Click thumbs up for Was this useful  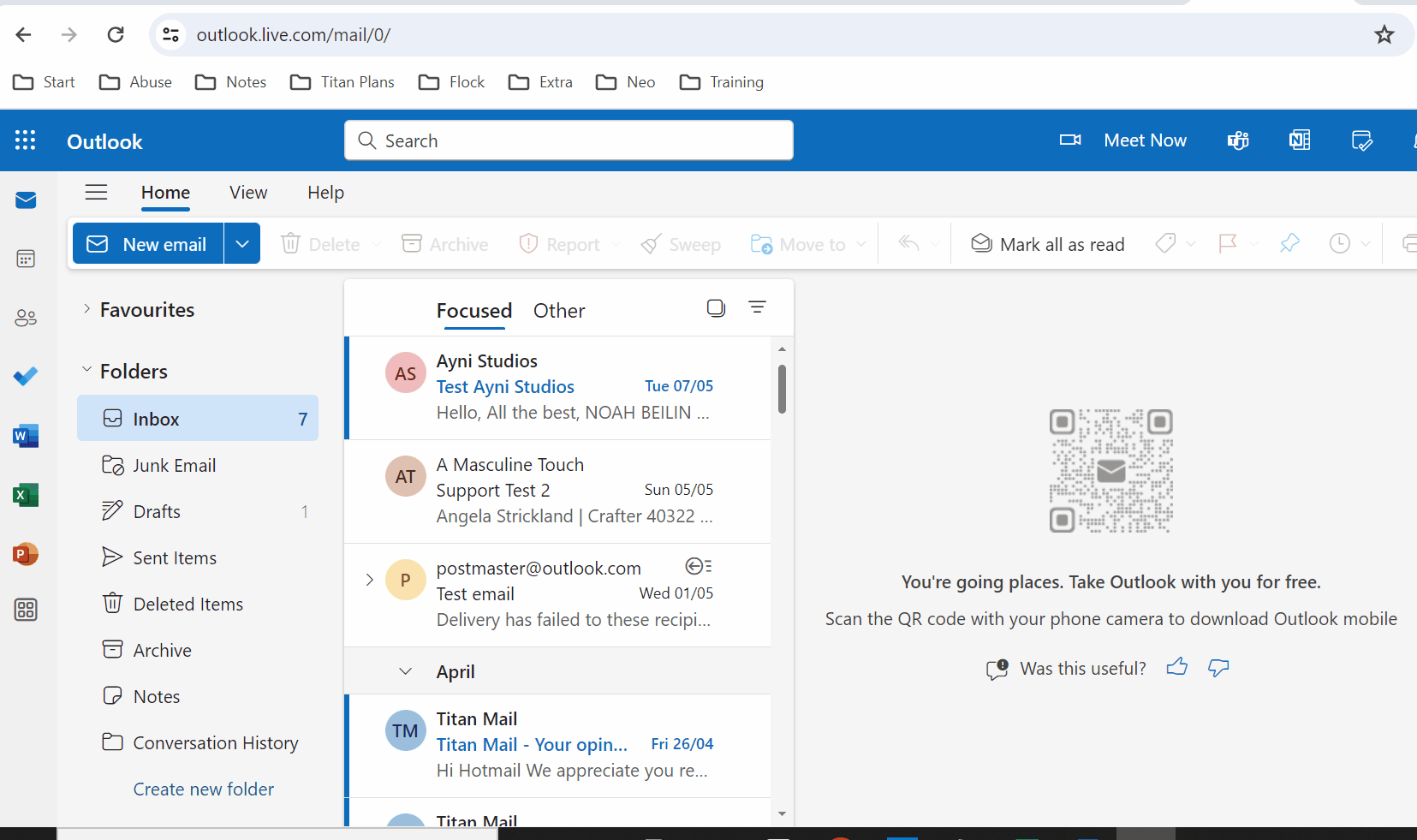coord(1177,667)
